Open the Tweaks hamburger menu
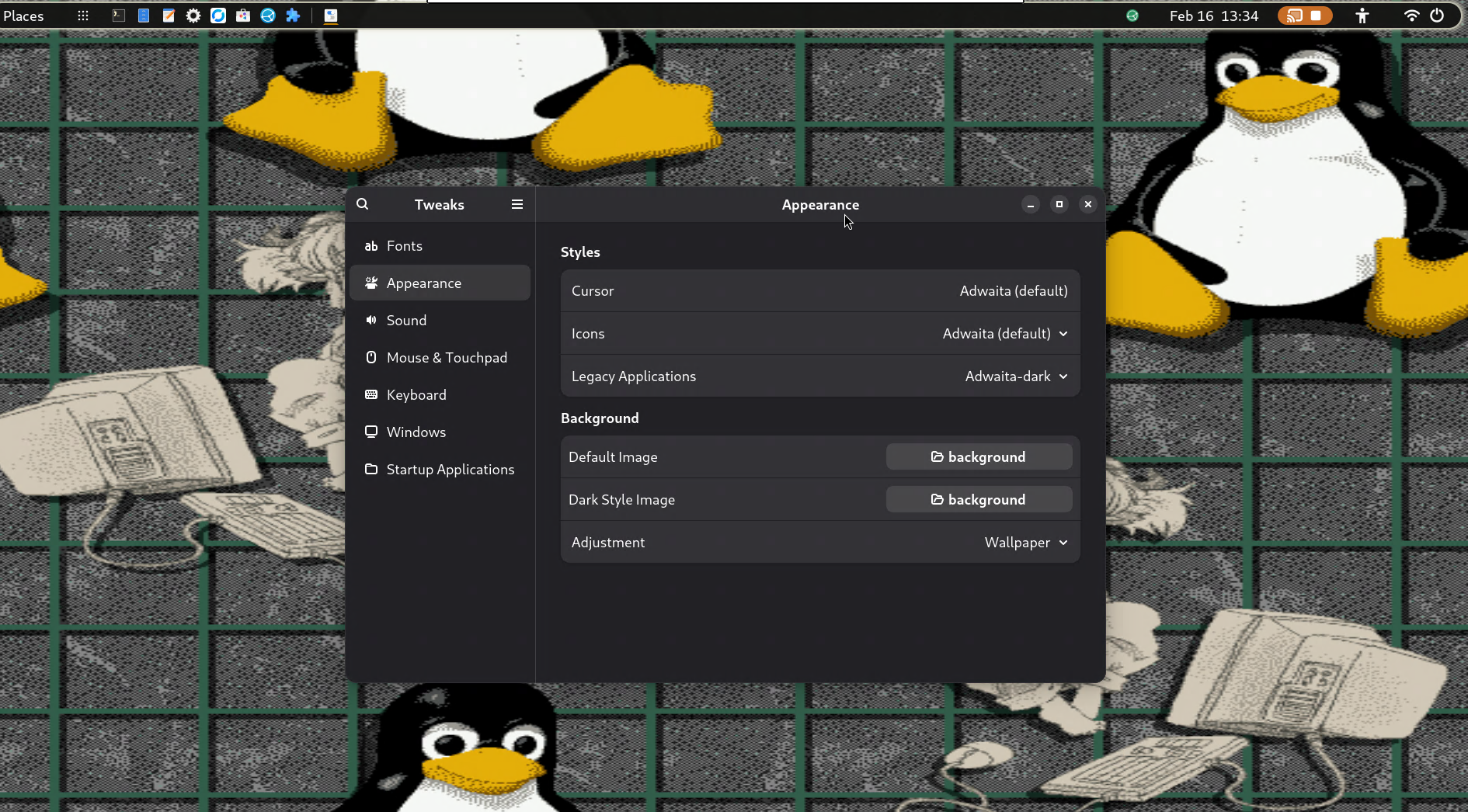 (517, 204)
